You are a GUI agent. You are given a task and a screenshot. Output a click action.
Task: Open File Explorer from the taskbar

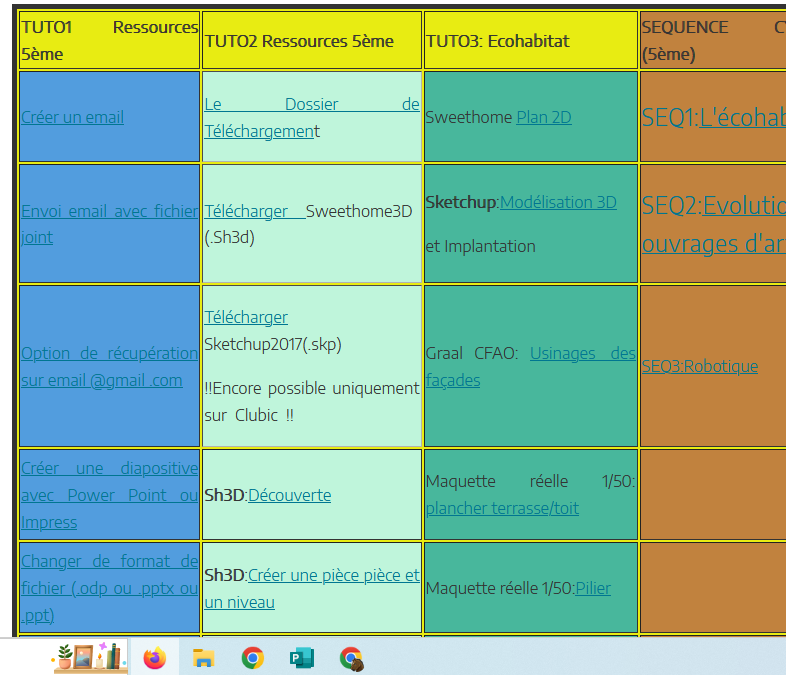(204, 658)
